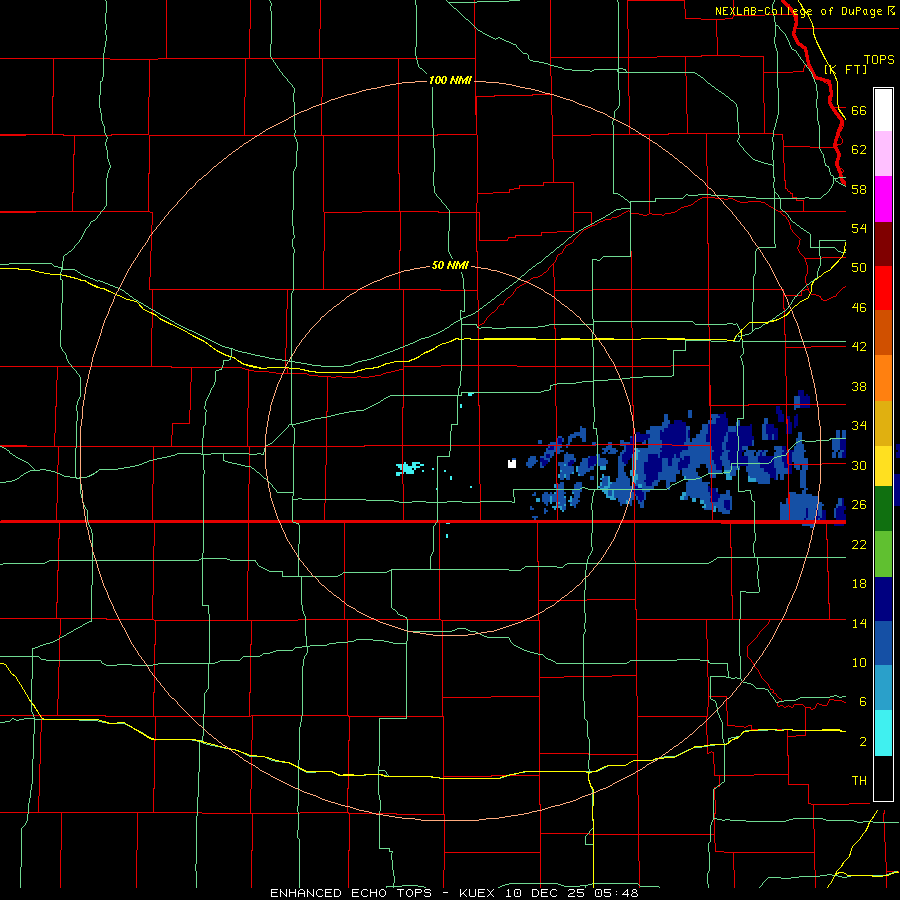Click the navy swatch between 14 and 18
900x900 pixels.
point(883,599)
